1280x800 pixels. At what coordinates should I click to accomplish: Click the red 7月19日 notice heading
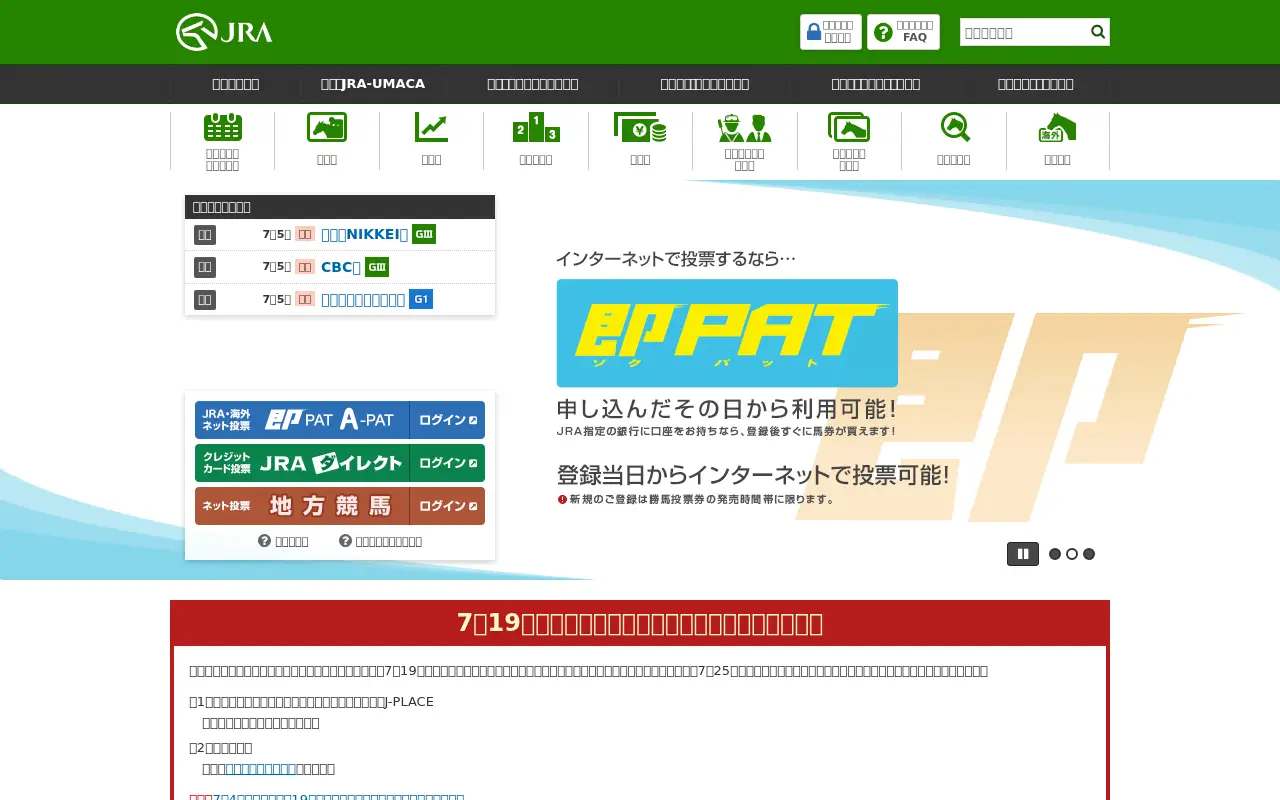pyautogui.click(x=640, y=623)
